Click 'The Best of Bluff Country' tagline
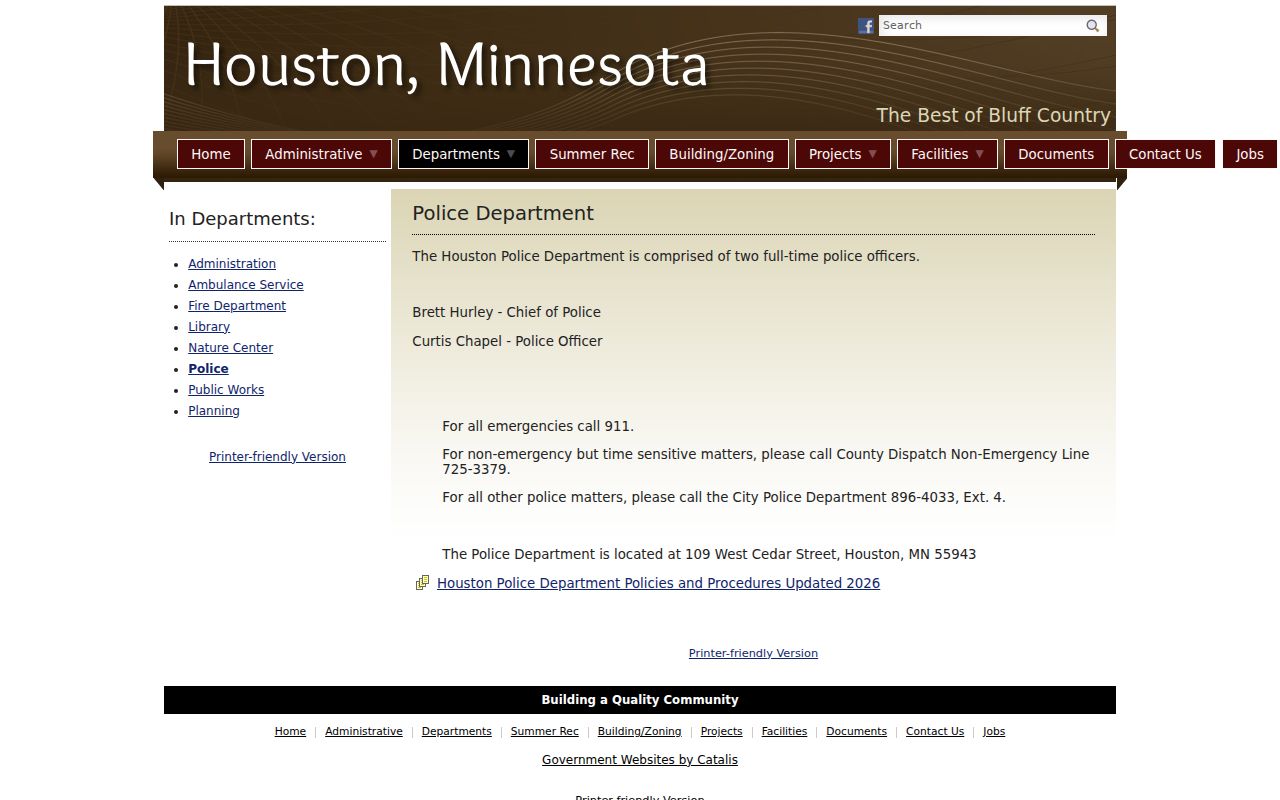The image size is (1280, 800). [993, 115]
